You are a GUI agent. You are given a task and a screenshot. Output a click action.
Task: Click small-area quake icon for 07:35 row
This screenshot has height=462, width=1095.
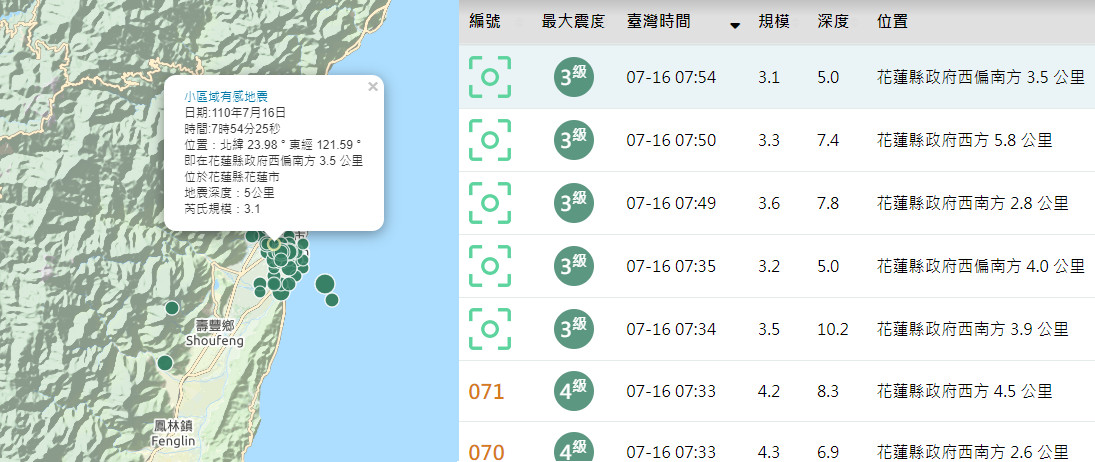[490, 266]
